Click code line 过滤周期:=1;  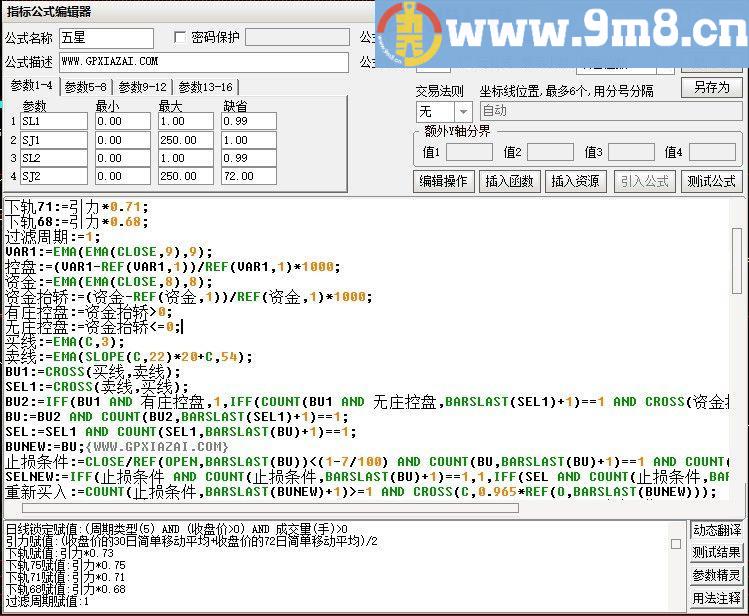[53, 237]
